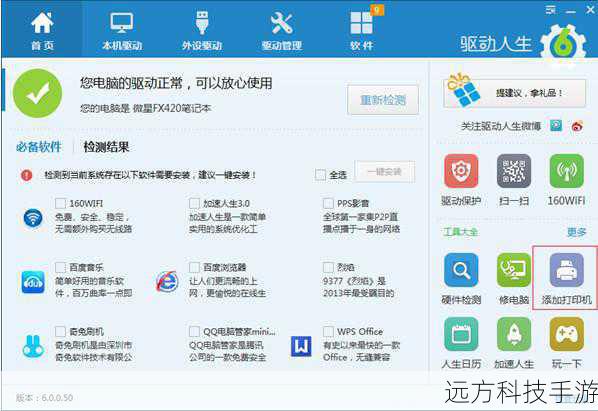
Task: Check the 全选 select-all checkbox
Action: tap(320, 175)
